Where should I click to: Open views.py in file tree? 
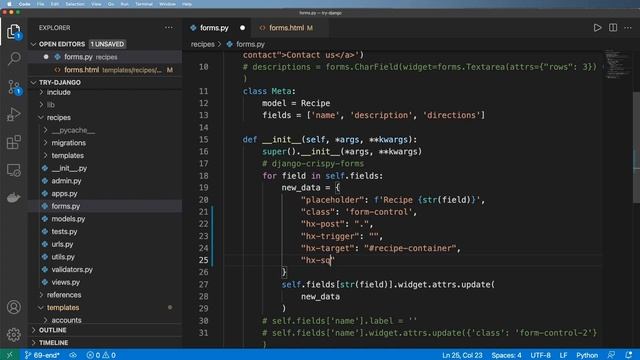click(65, 282)
